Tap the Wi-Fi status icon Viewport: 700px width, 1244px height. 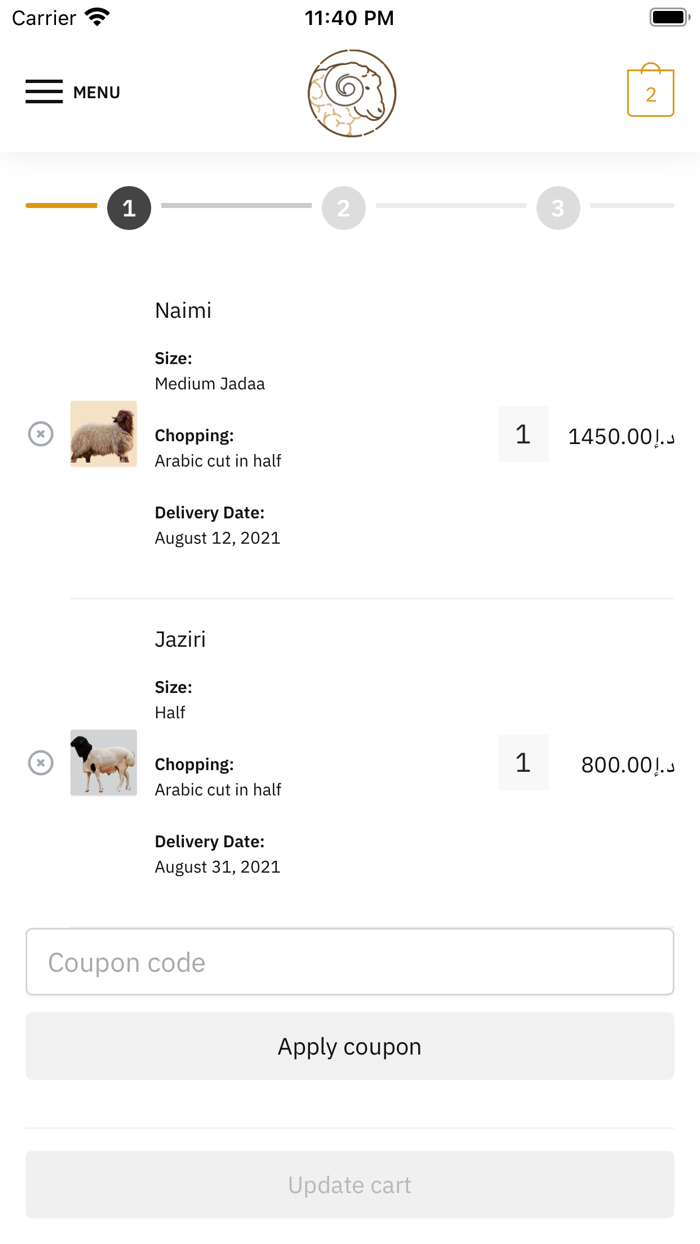pyautogui.click(x=97, y=17)
